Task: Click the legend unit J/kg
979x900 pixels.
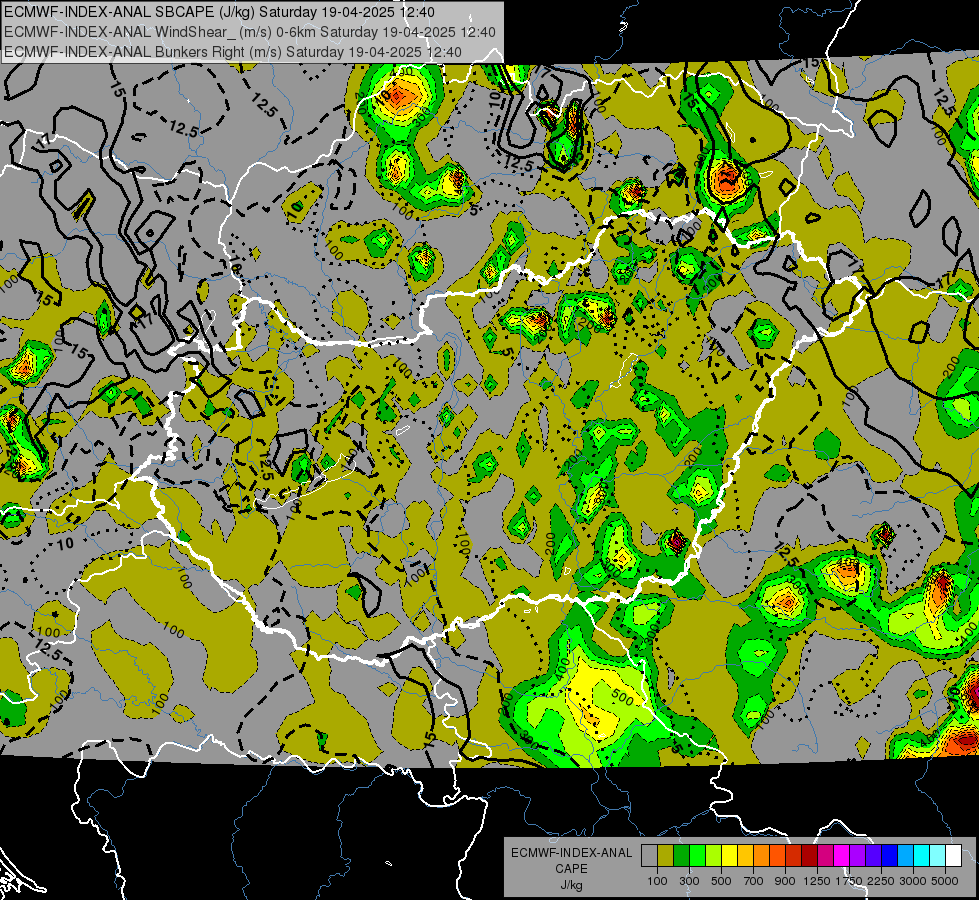Action: point(571,885)
